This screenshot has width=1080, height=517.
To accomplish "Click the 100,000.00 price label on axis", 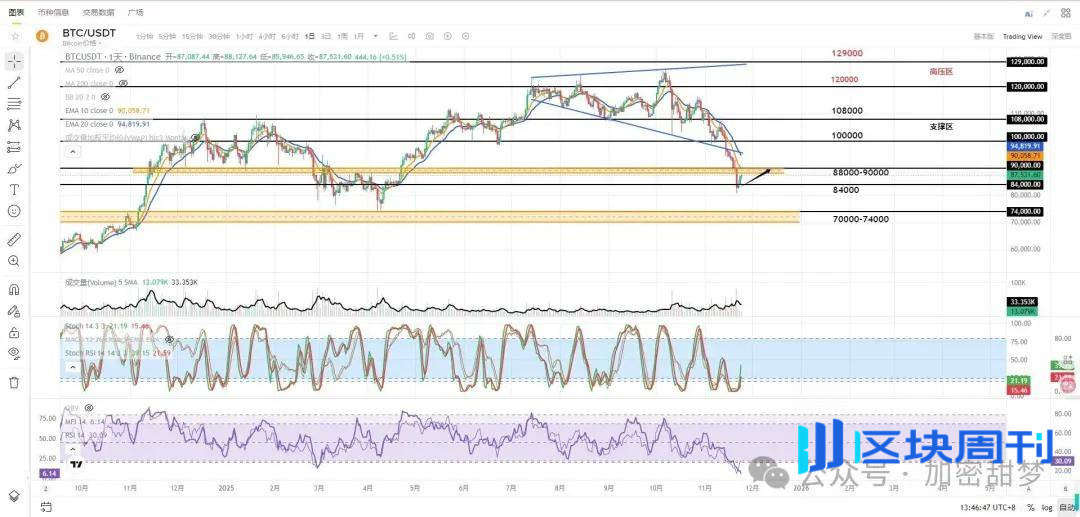I will [1028, 136].
